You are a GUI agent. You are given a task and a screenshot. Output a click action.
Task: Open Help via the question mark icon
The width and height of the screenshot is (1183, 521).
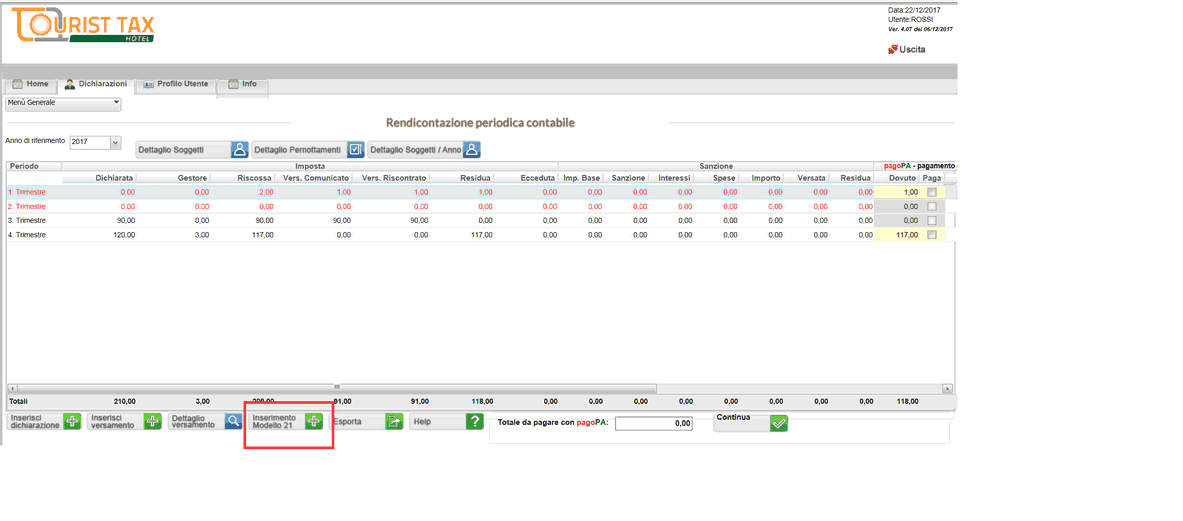tap(474, 422)
